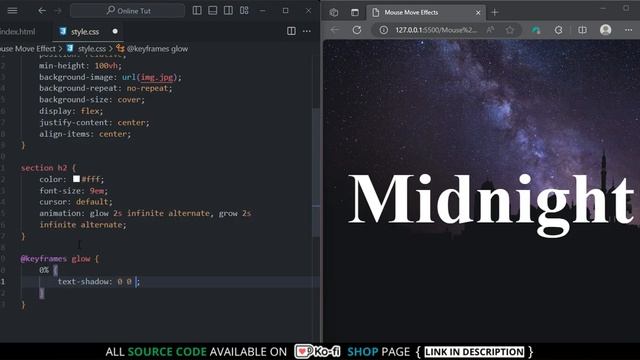Viewport: 640px width, 360px height.
Task: Click the 127.0.0.1:5500 address bar
Action: coord(435,30)
